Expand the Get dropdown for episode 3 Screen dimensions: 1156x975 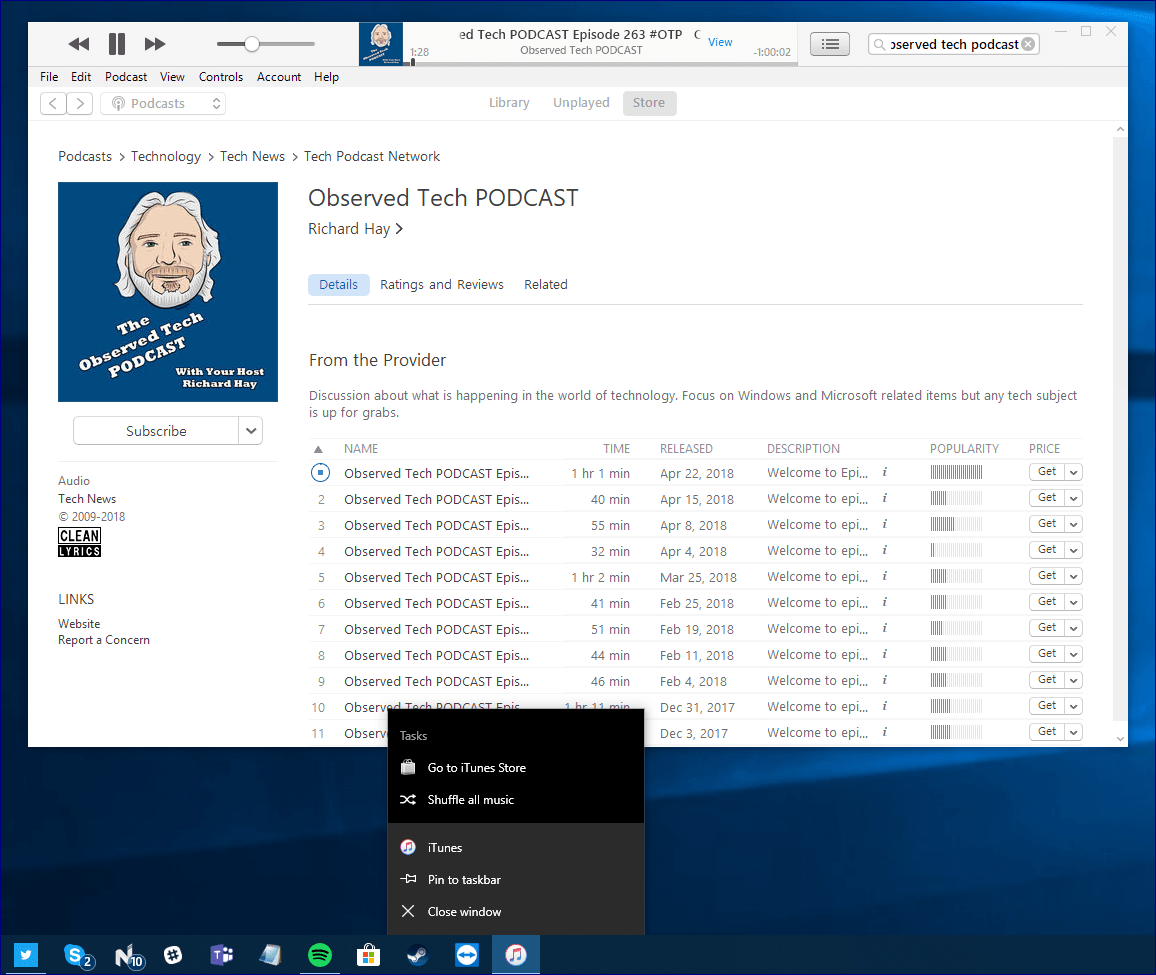[1073, 524]
